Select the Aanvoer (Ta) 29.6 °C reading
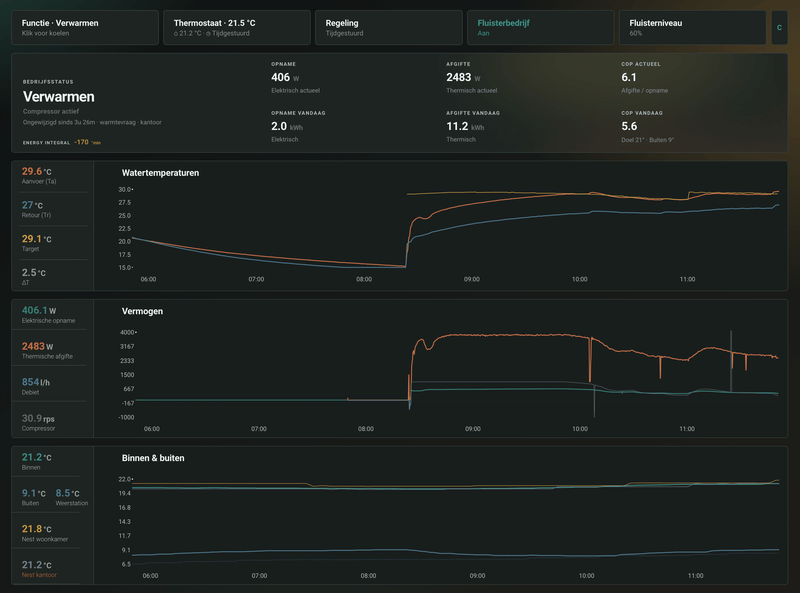The width and height of the screenshot is (800, 593). pos(39,176)
